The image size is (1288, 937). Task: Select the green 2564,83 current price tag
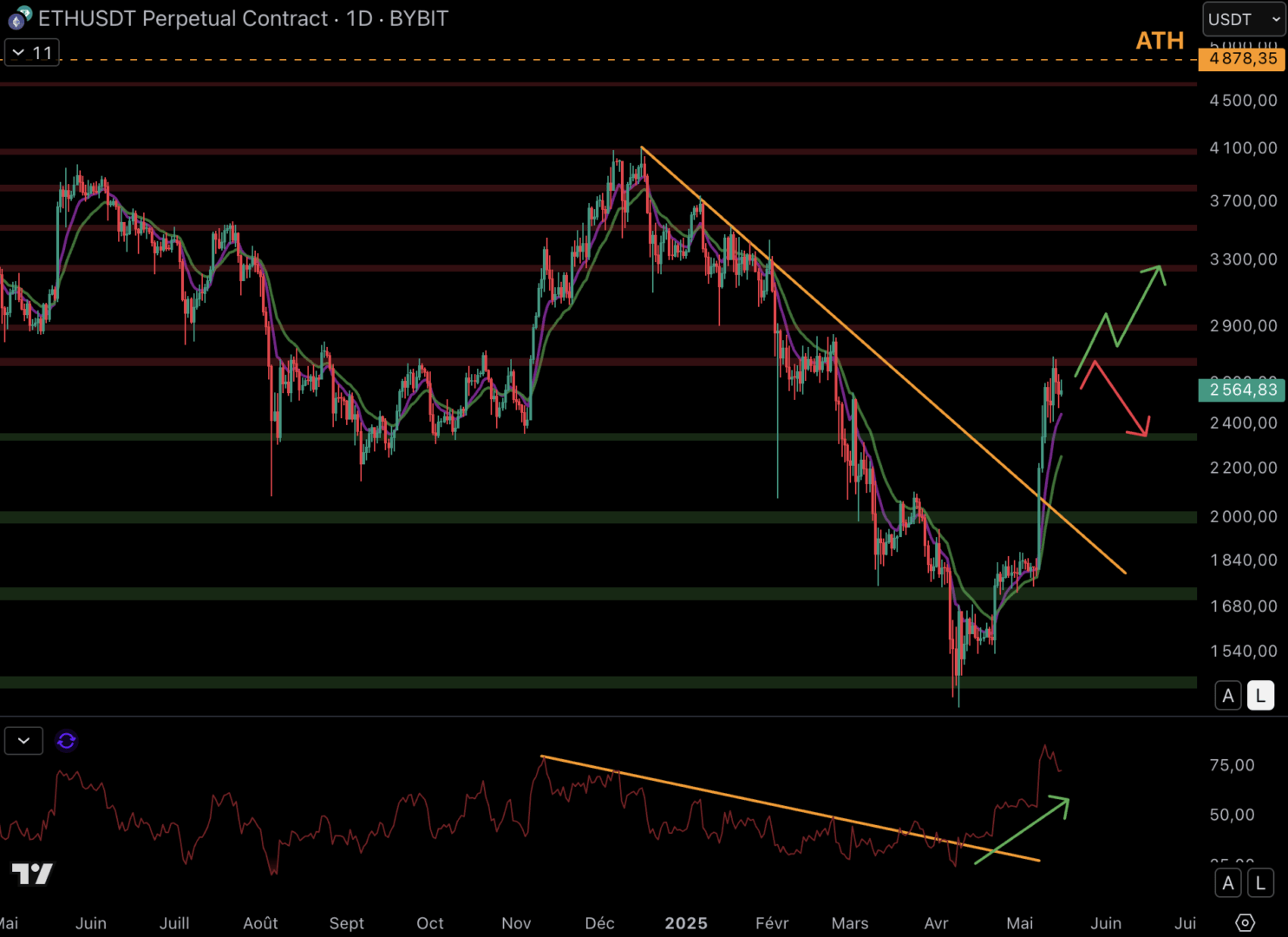[1242, 390]
